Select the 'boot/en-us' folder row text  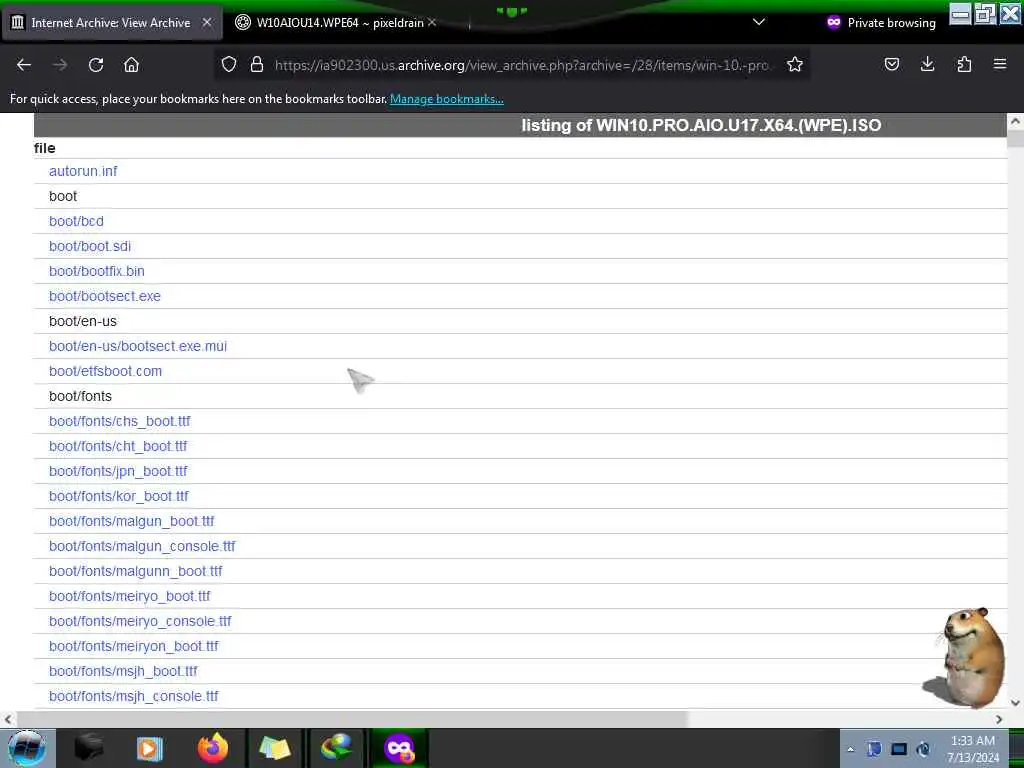[83, 321]
